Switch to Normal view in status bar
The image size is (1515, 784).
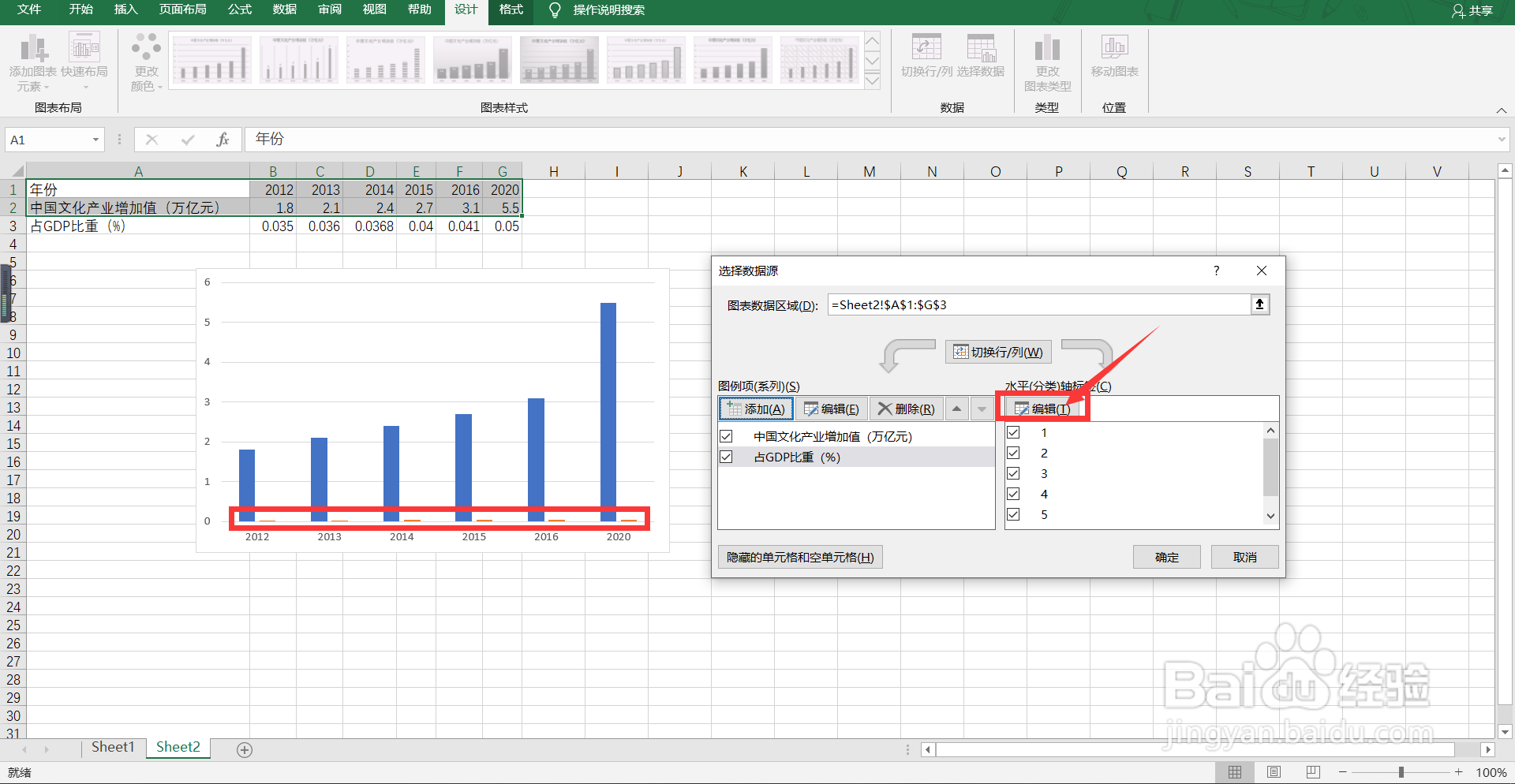point(1235,772)
